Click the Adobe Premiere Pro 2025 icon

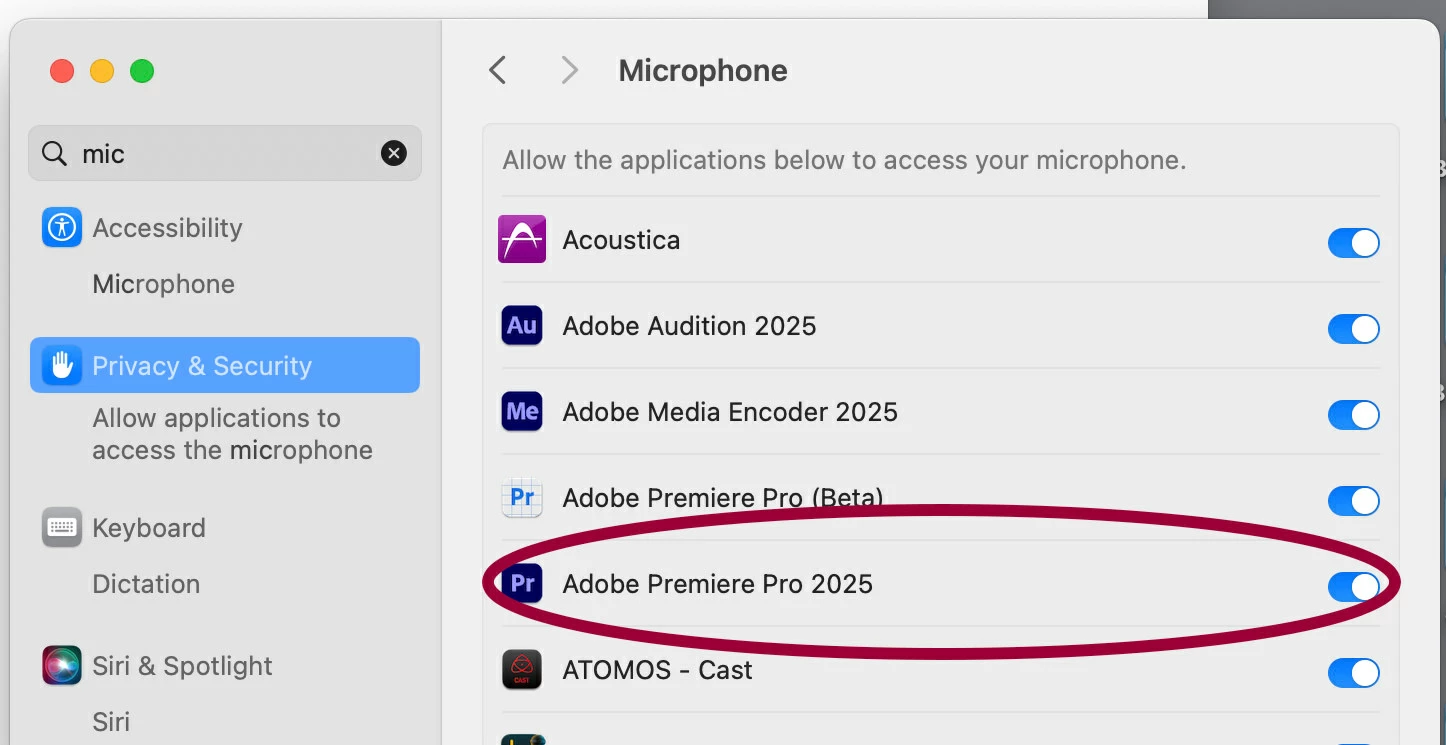[x=522, y=584]
